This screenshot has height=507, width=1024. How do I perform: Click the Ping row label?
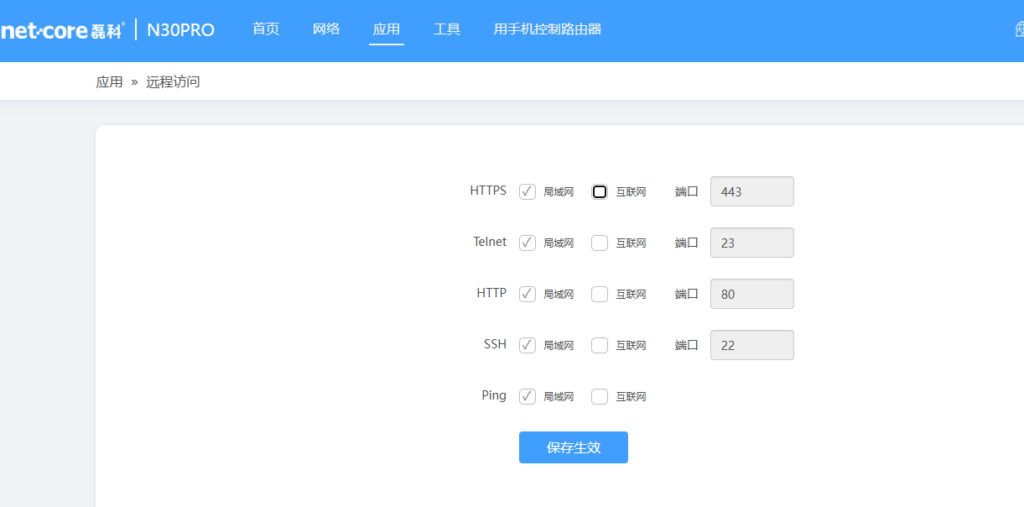(x=494, y=395)
